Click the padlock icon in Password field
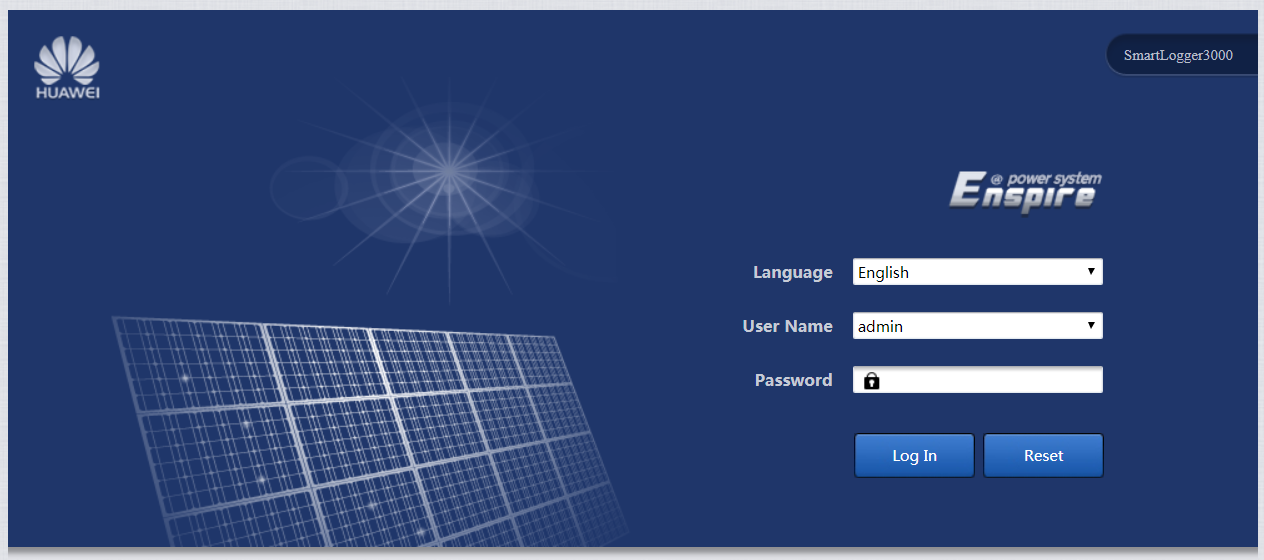The width and height of the screenshot is (1264, 560). 871,381
